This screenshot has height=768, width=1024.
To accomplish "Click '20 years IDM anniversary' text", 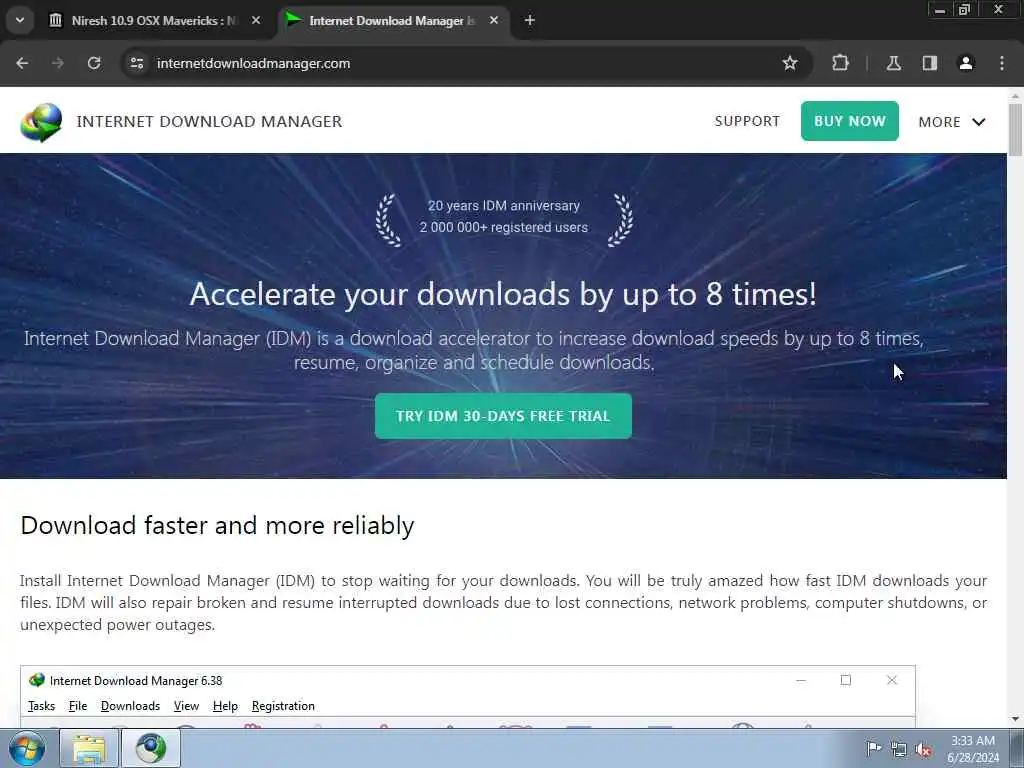I will point(504,206).
